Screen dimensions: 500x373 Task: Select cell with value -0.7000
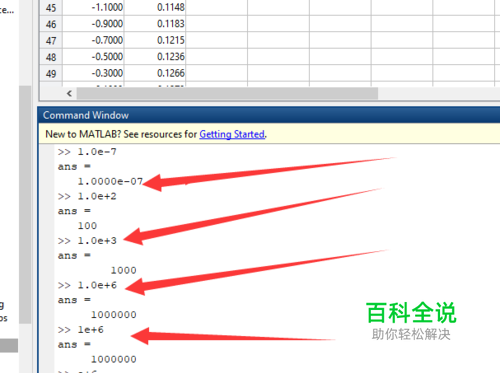tap(93, 40)
